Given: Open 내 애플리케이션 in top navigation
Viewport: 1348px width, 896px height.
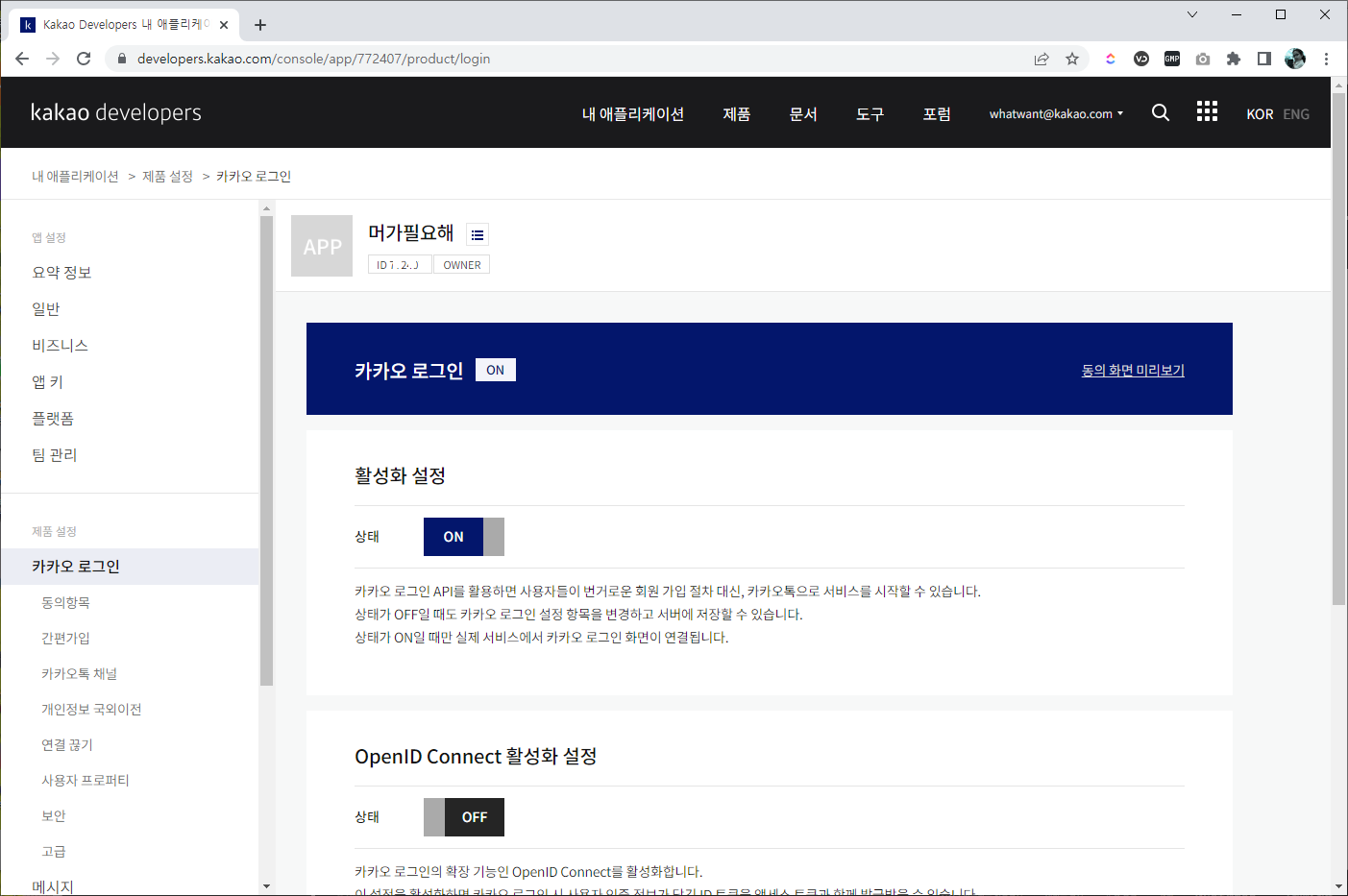Looking at the screenshot, I should pyautogui.click(x=633, y=113).
